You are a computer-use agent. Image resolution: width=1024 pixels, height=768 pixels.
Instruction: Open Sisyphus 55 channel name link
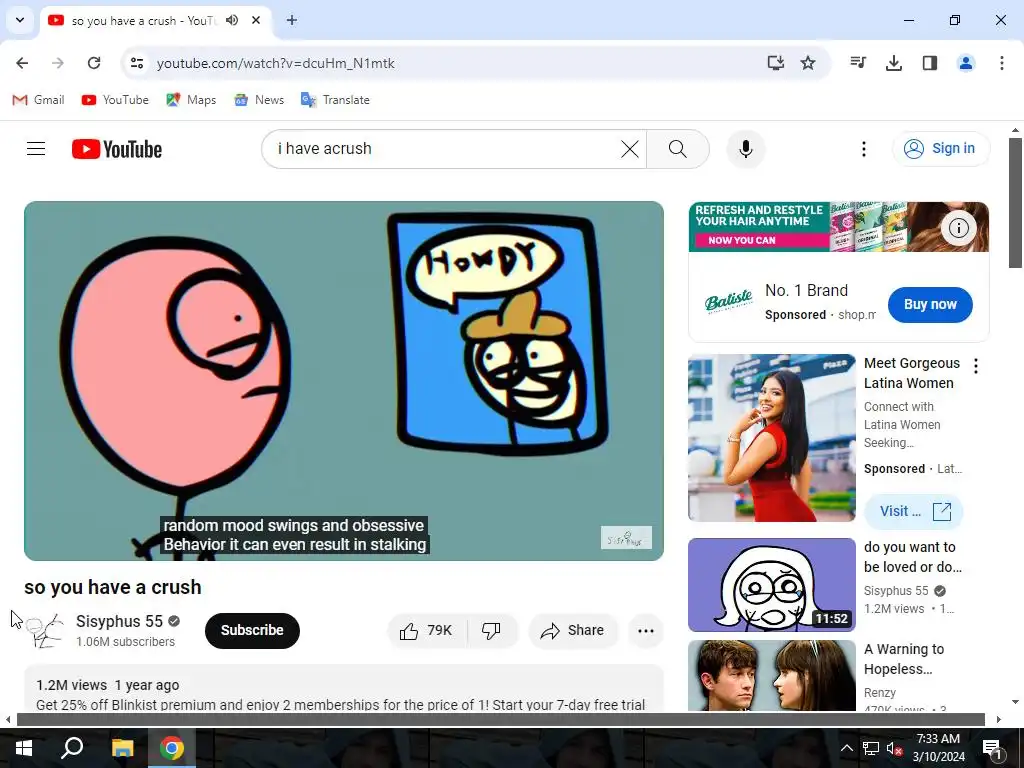(119, 621)
